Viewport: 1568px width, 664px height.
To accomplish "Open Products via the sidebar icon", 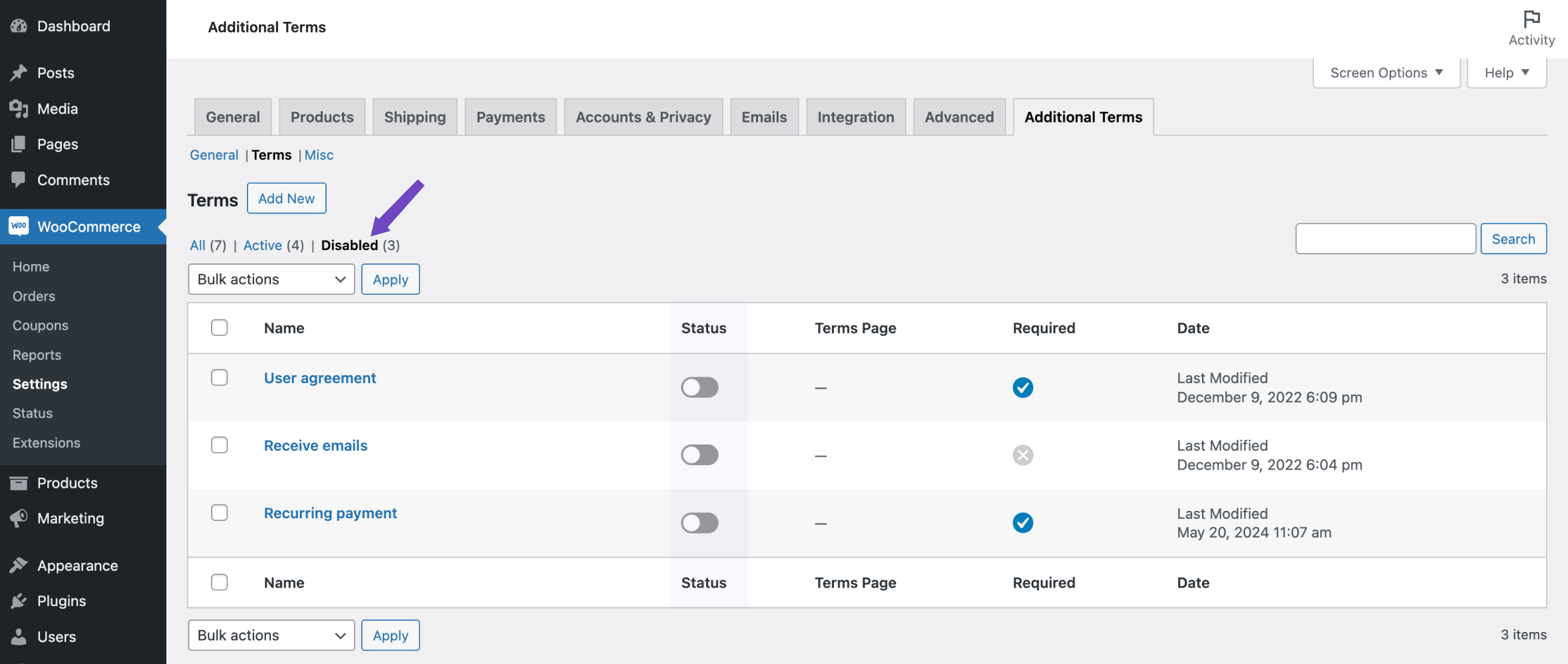I will (19, 483).
